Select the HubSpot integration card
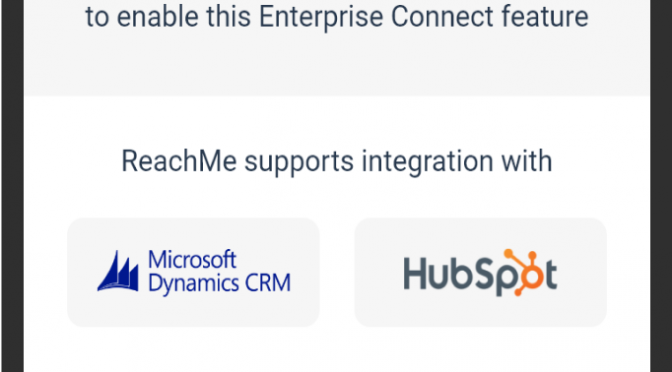 pos(480,272)
